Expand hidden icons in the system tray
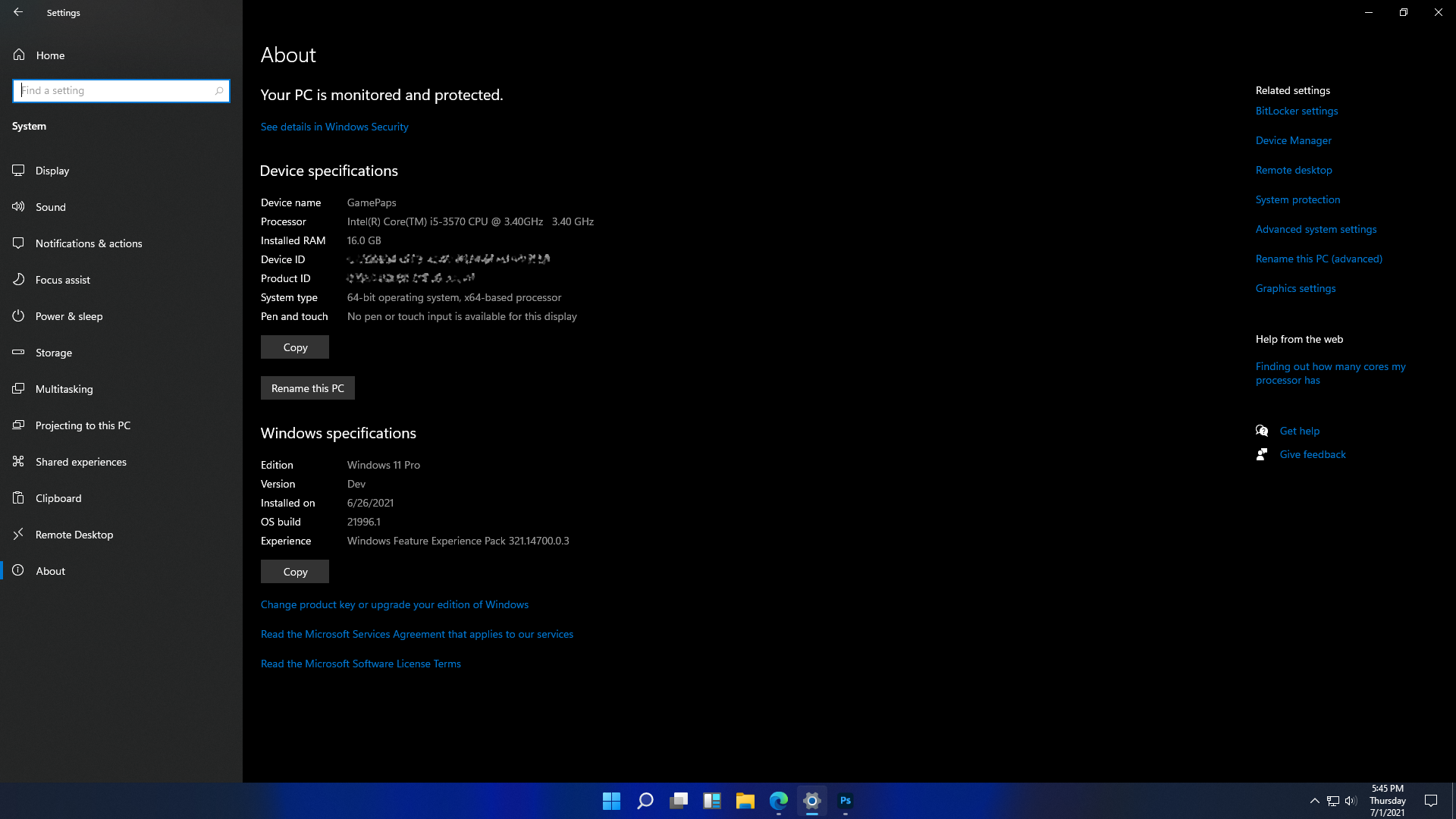The height and width of the screenshot is (819, 1456). tap(1315, 800)
